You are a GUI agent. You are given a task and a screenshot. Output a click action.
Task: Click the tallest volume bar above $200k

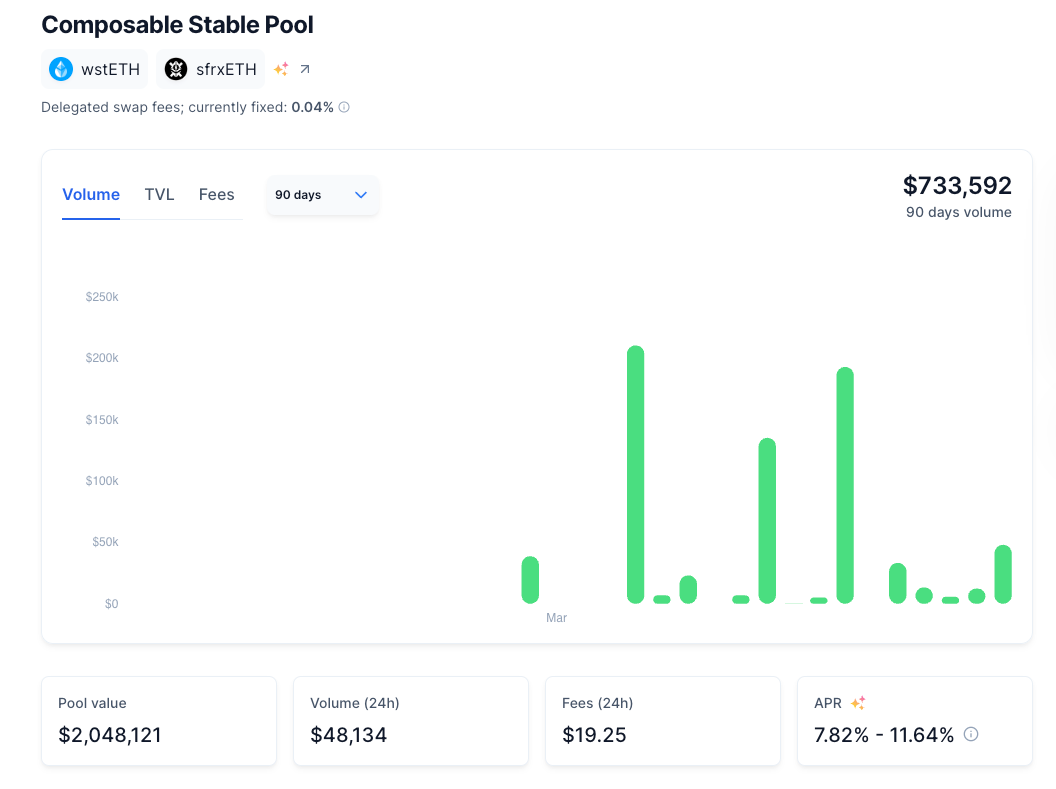(x=636, y=475)
